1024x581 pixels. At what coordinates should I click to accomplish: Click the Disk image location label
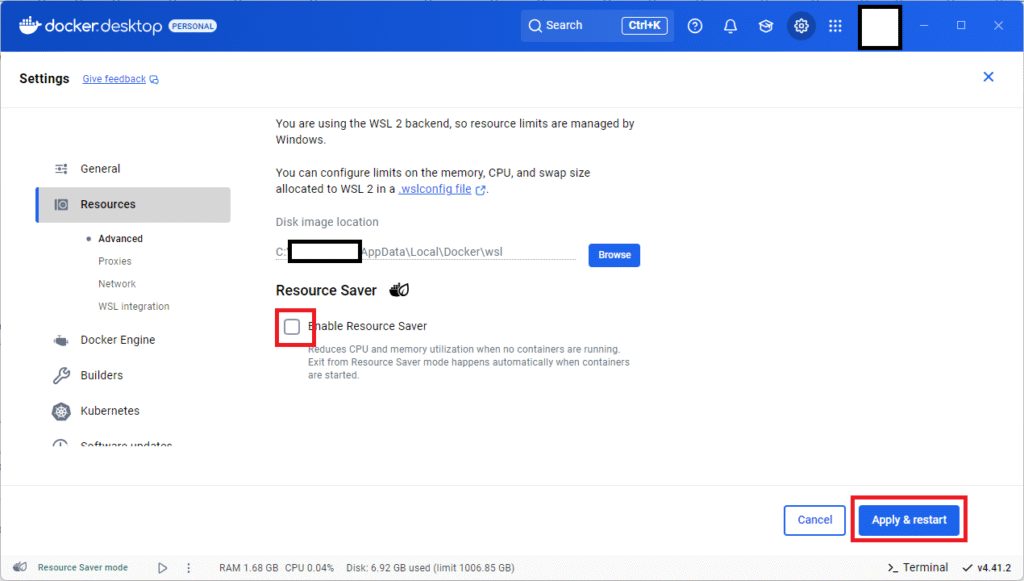pos(327,222)
